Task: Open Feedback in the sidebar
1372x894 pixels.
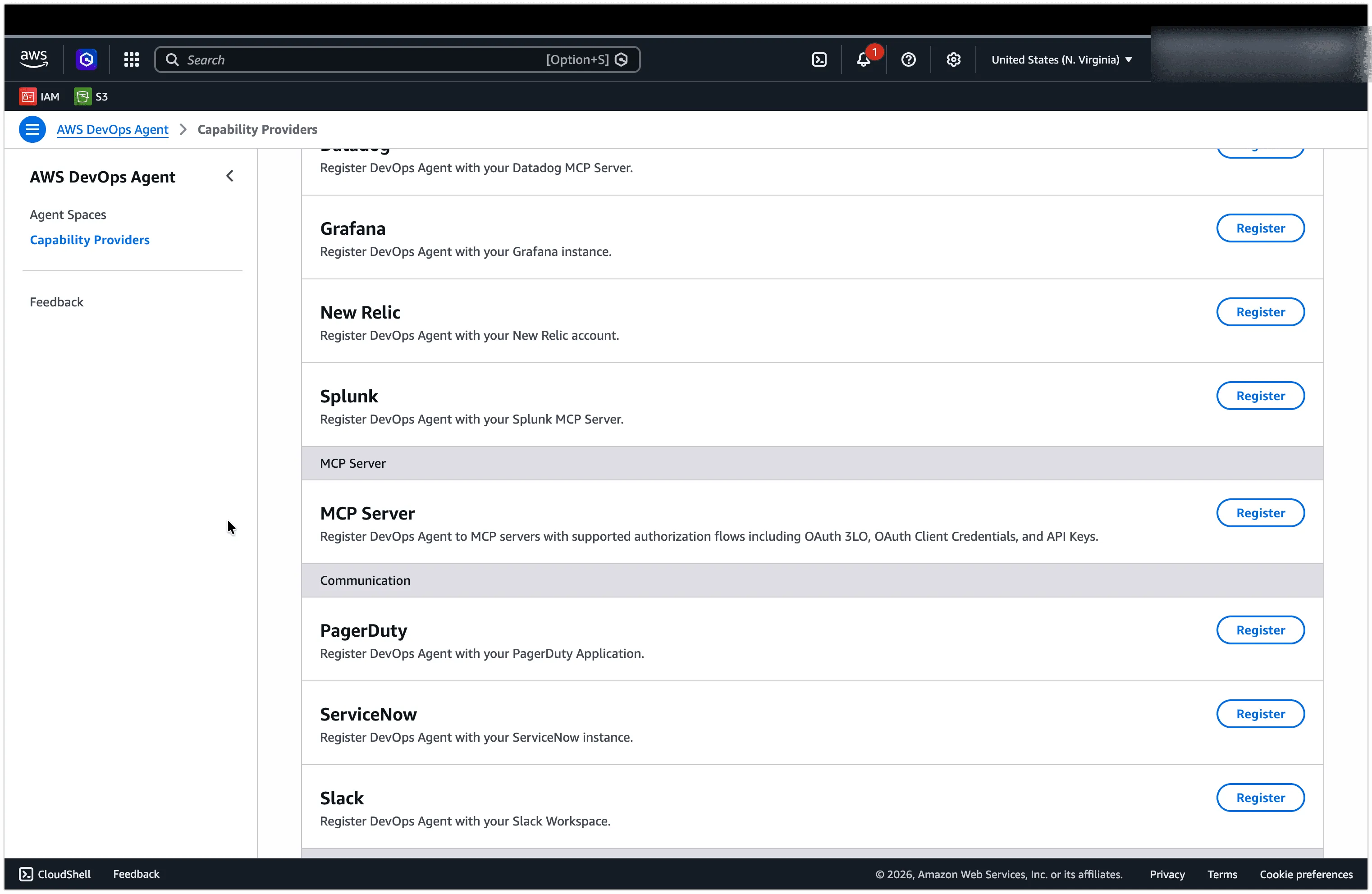Action: tap(56, 302)
